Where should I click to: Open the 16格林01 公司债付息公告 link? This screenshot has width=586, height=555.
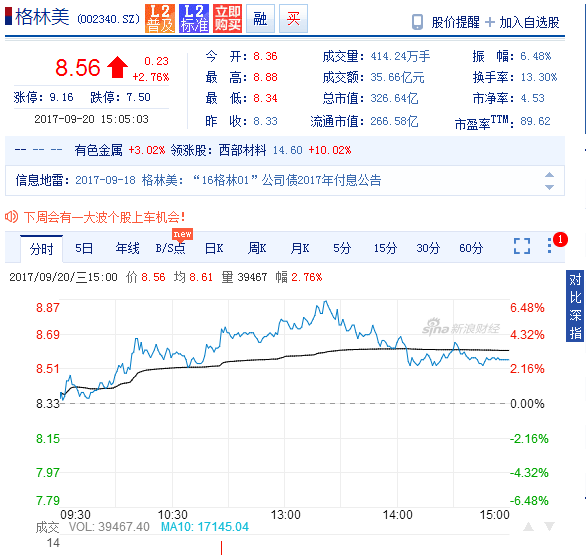coord(287,181)
